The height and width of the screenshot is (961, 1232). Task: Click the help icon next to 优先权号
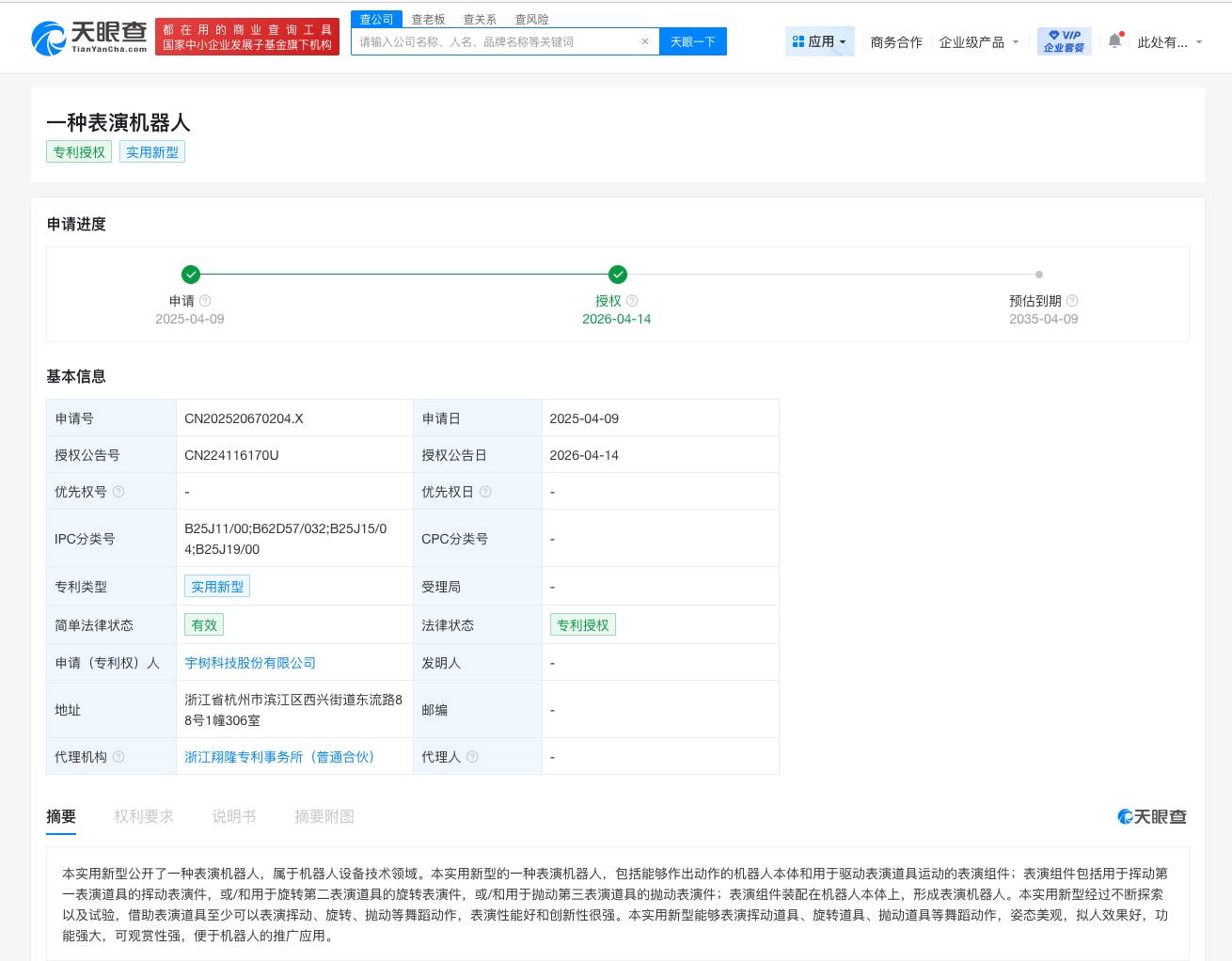[117, 491]
